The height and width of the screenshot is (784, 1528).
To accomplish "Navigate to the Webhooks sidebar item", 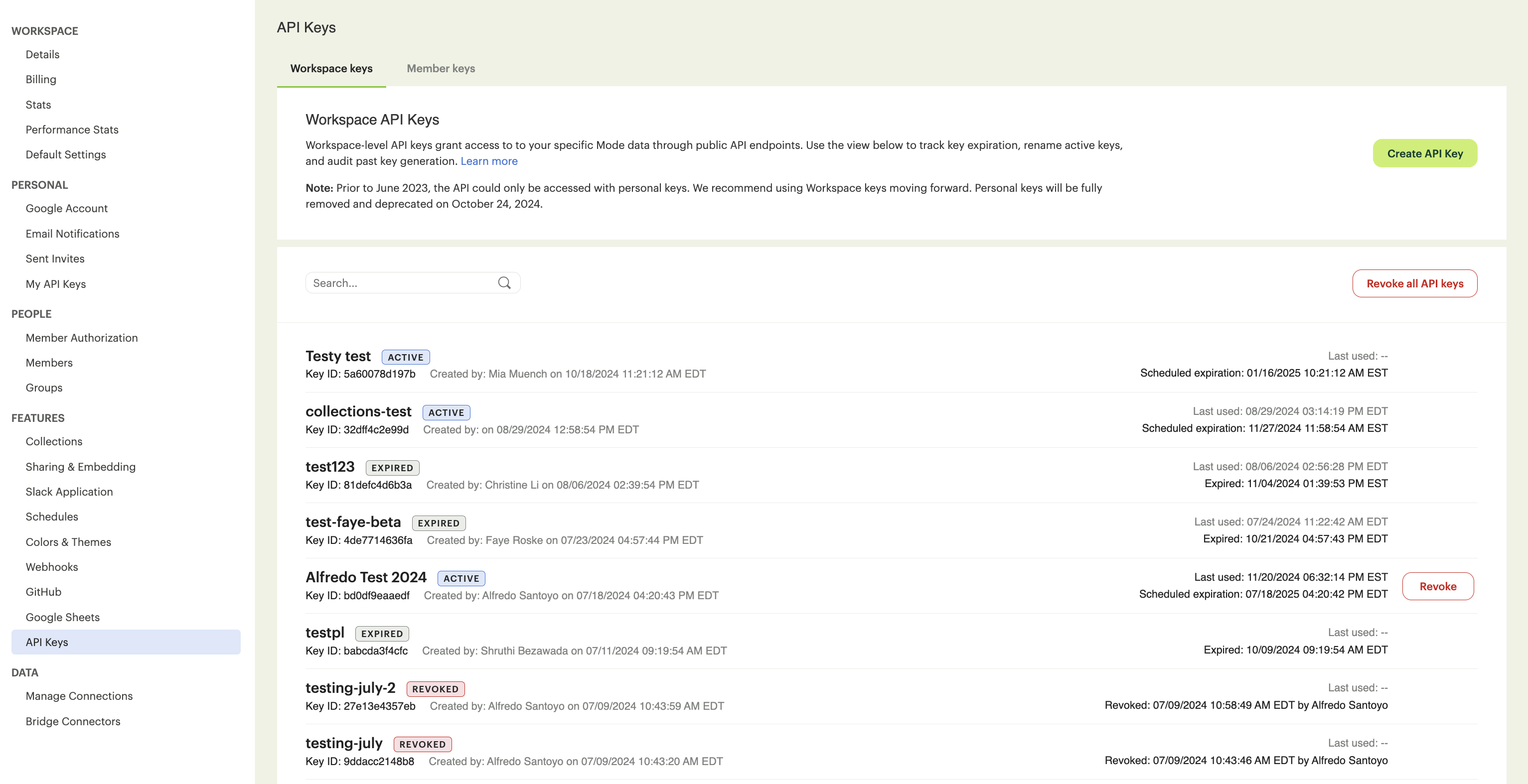I will 50,567.
